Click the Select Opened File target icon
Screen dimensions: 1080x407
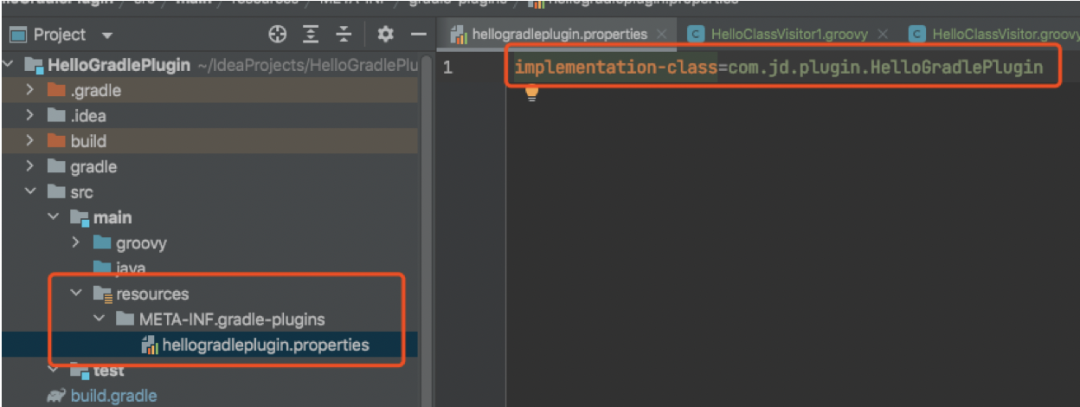click(277, 34)
